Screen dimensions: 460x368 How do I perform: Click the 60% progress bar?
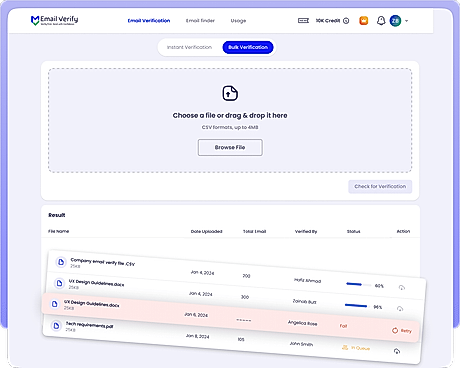coord(358,284)
